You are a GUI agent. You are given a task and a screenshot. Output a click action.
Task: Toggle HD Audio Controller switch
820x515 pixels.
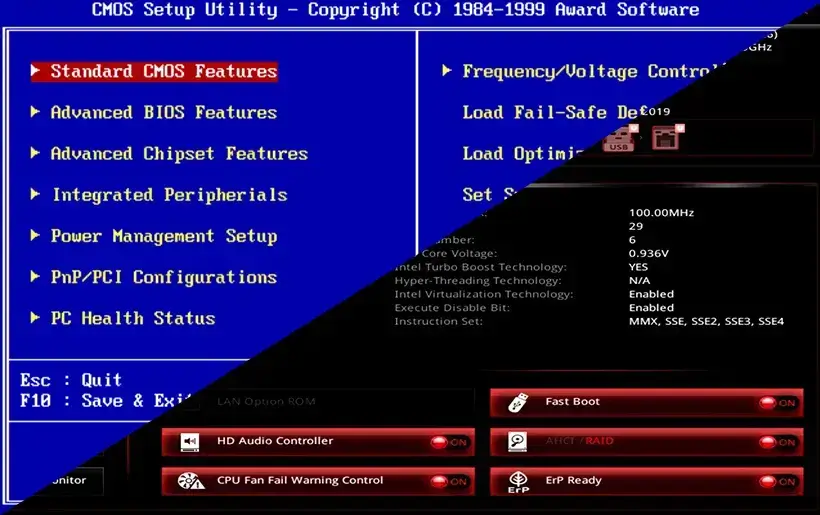[x=449, y=442]
